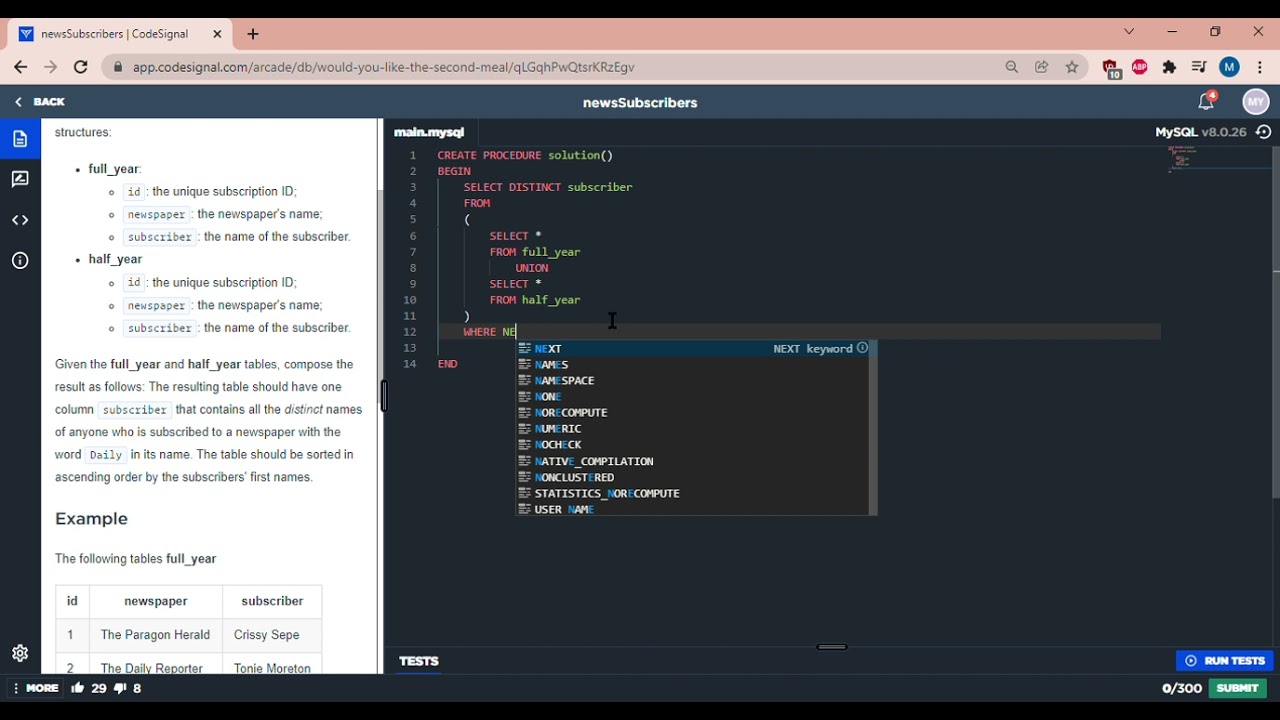
Task: Open the info sidebar icon
Action: pos(20,261)
